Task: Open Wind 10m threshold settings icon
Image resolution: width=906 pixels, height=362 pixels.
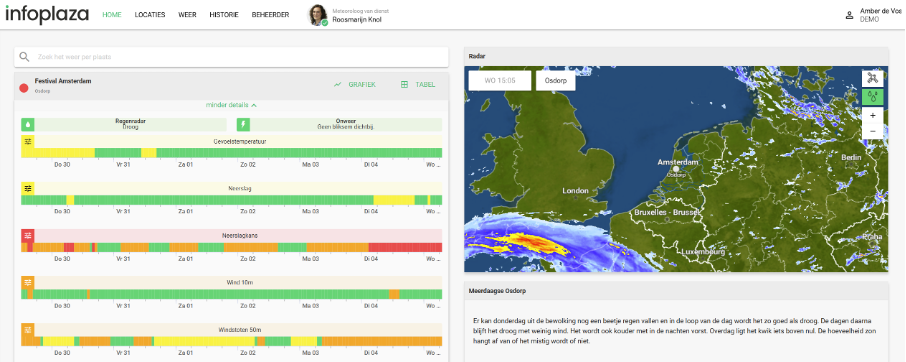Action: pyautogui.click(x=28, y=282)
